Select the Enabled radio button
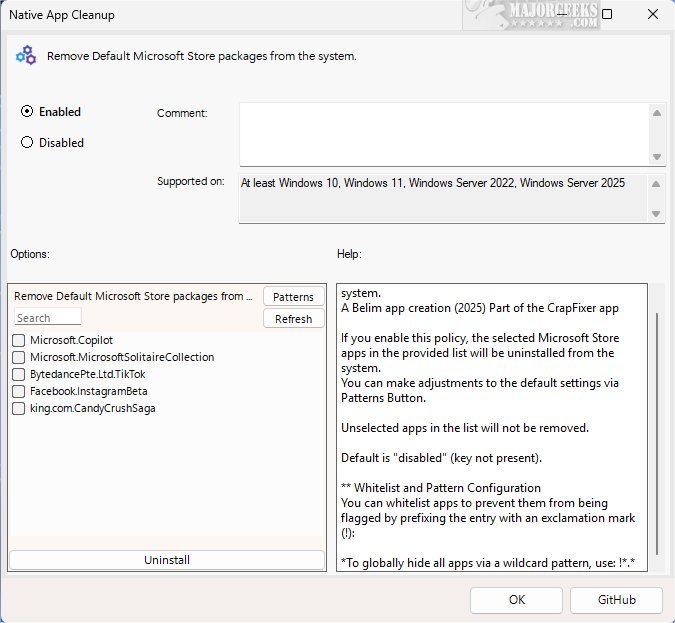675x623 pixels. point(27,112)
